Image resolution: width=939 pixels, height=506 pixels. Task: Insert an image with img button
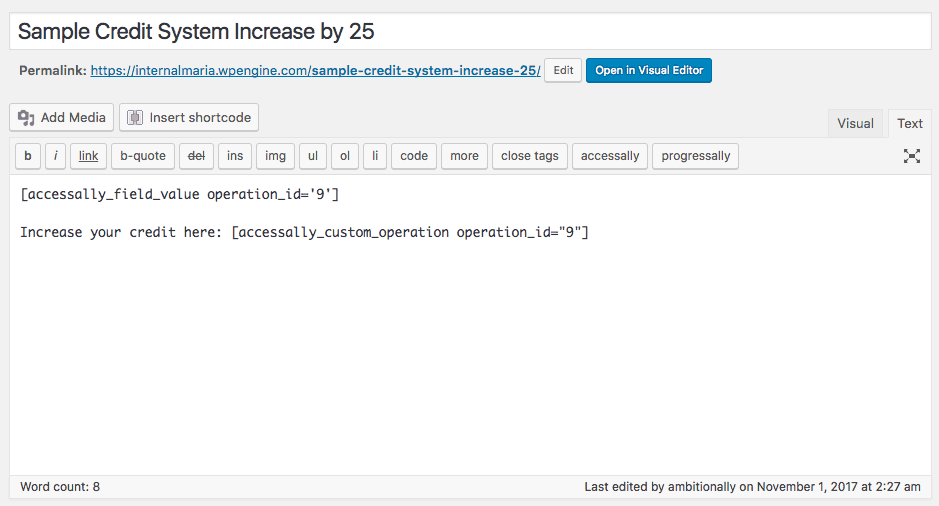[x=275, y=156]
